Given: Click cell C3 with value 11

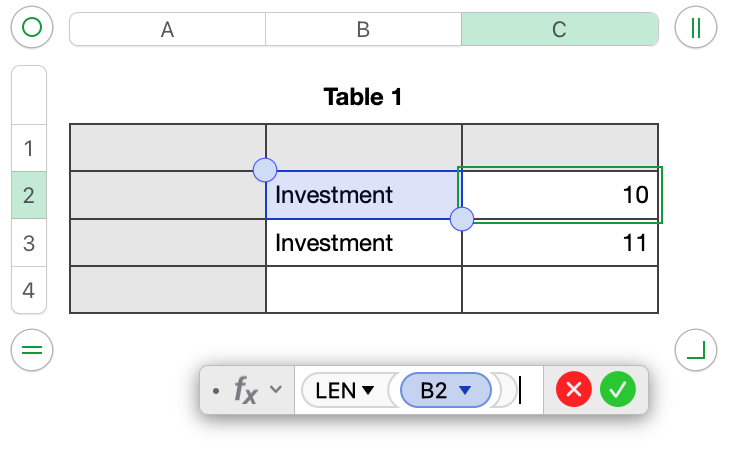Looking at the screenshot, I should 559,243.
